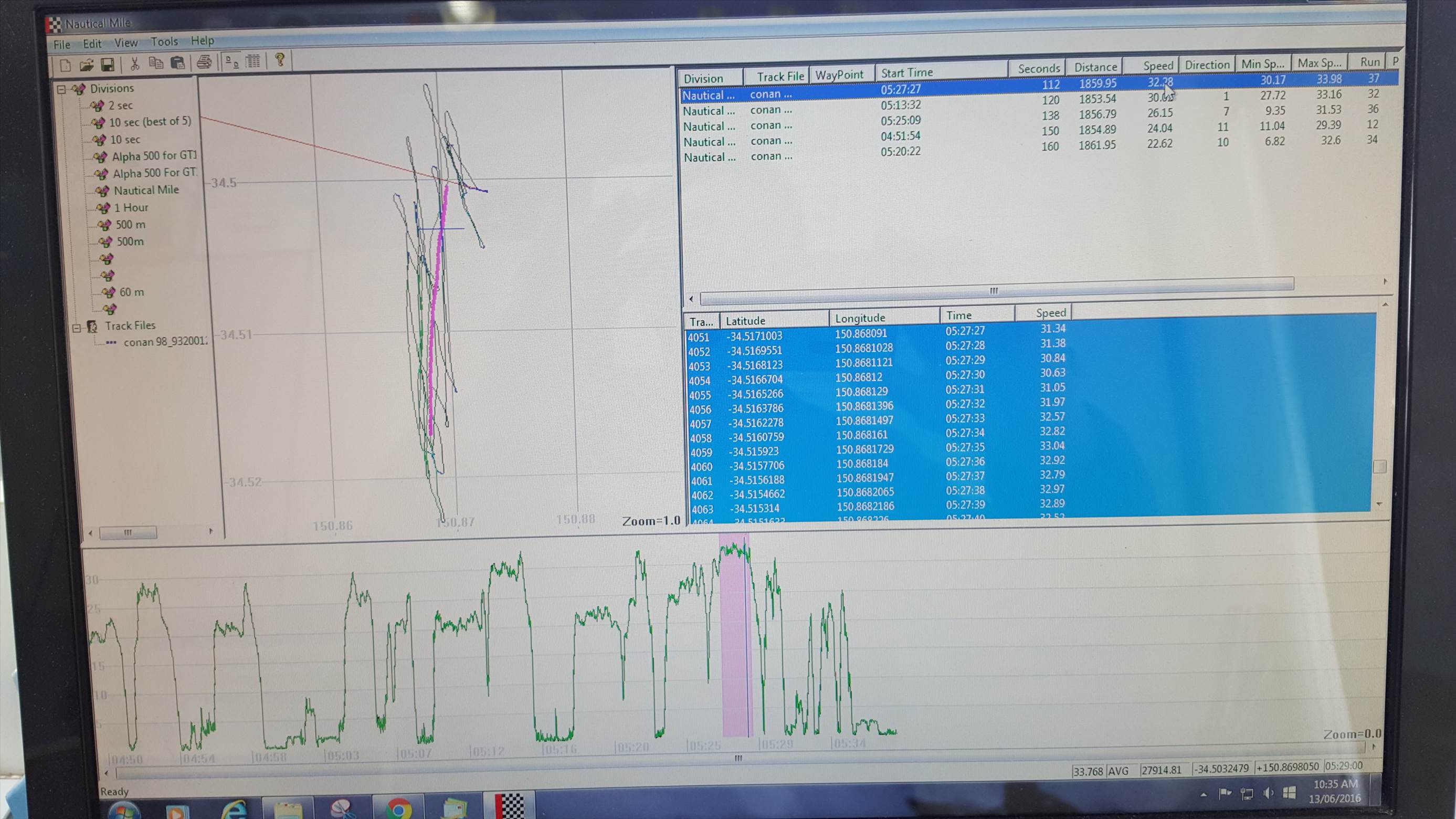Click the New file toolbar icon
The image size is (1456, 819).
coord(65,65)
